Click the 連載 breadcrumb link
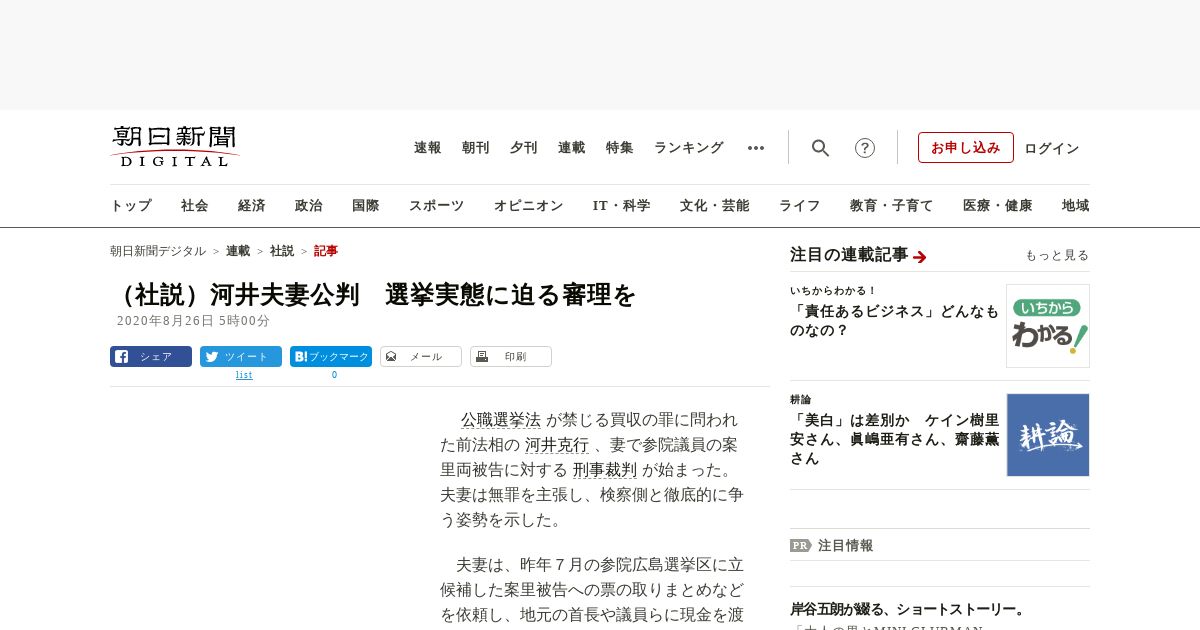The width and height of the screenshot is (1200, 630). click(x=238, y=251)
